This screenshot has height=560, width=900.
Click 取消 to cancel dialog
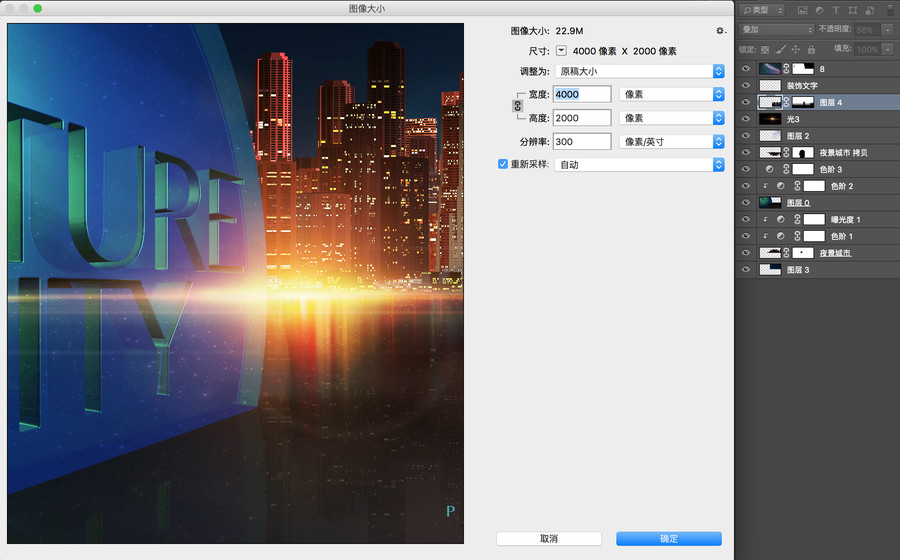pos(549,538)
